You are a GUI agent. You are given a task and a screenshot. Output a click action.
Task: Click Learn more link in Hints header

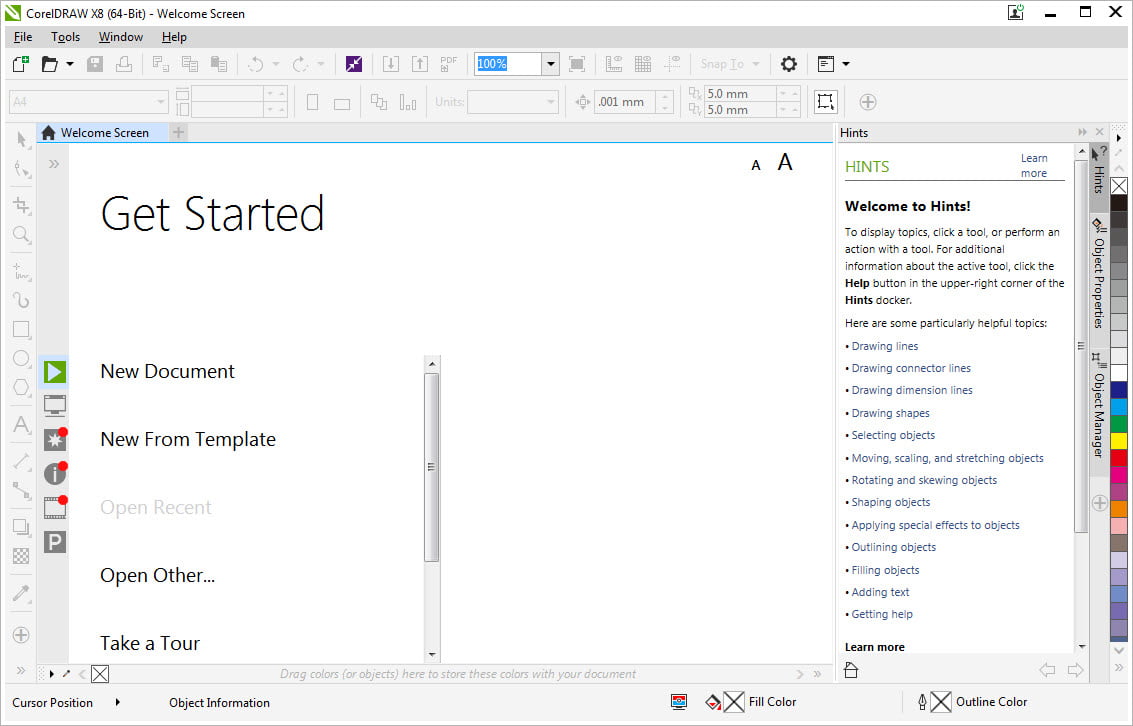1034,165
